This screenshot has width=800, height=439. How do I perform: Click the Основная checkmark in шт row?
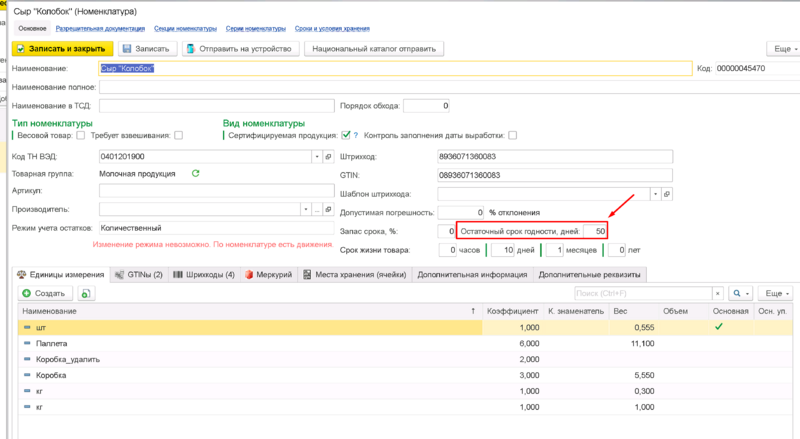coord(718,327)
